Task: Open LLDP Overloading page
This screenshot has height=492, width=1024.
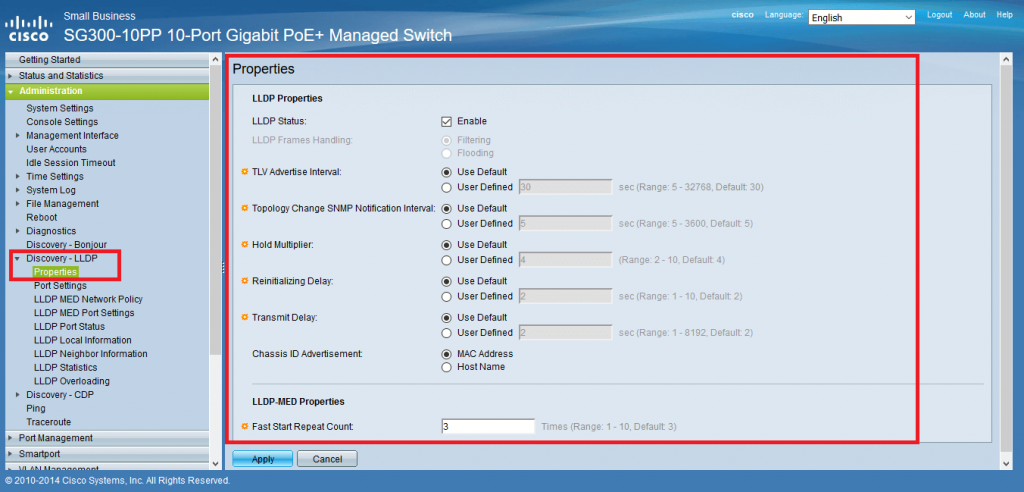Action: tap(72, 382)
